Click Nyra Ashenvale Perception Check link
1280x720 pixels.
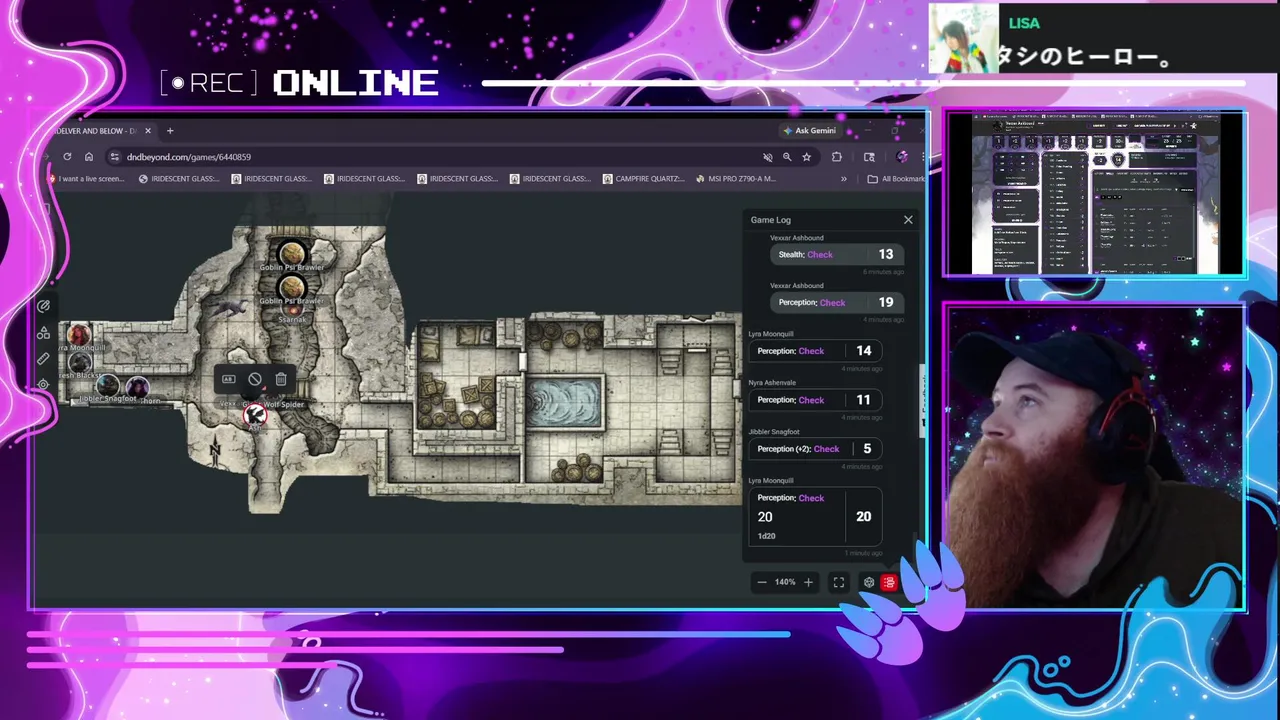(x=811, y=400)
